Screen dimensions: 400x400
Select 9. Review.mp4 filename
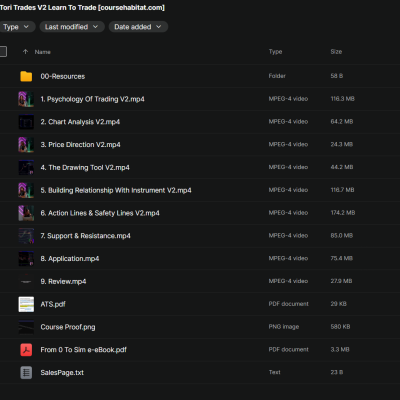tap(63, 281)
